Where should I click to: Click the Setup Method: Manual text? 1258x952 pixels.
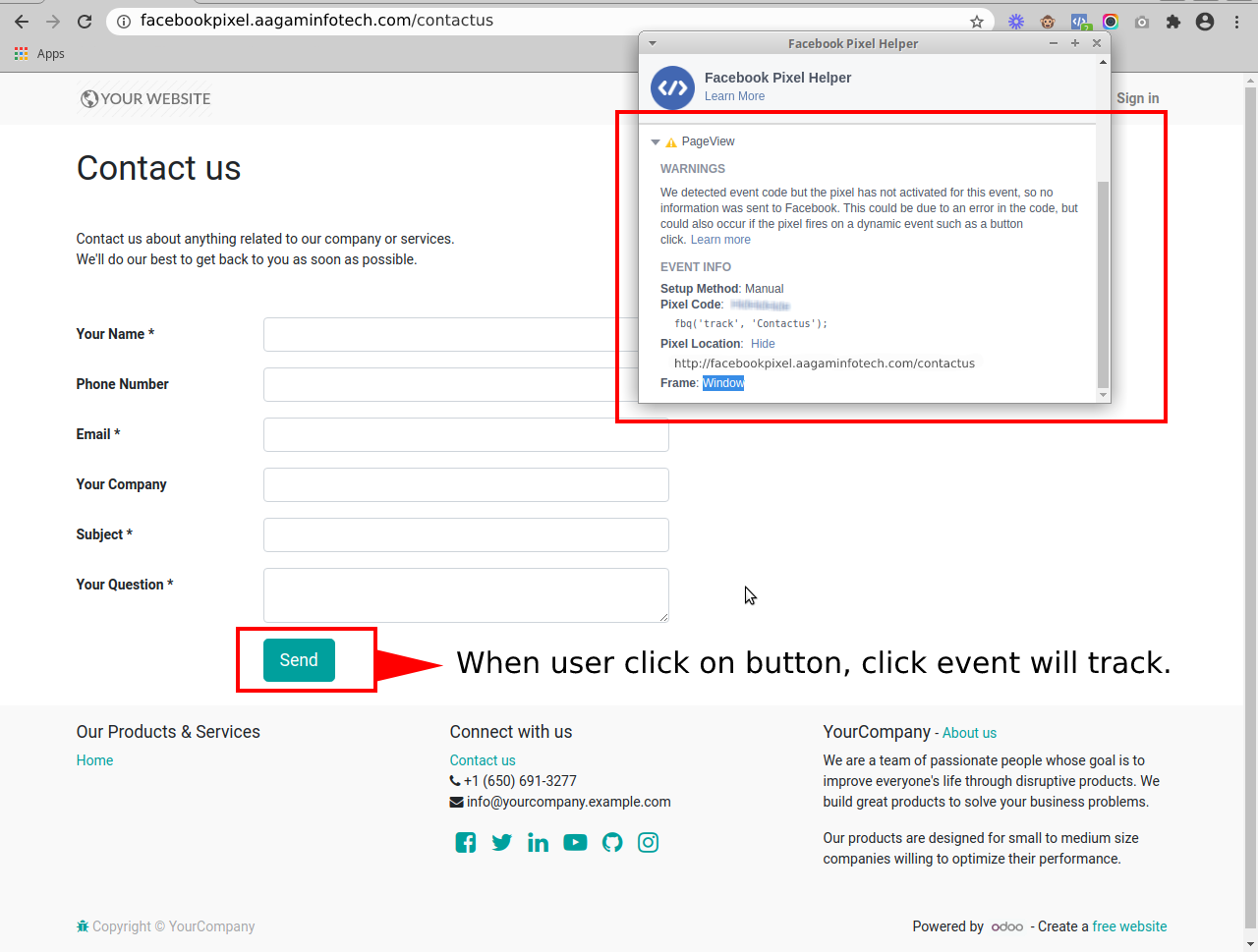click(722, 289)
